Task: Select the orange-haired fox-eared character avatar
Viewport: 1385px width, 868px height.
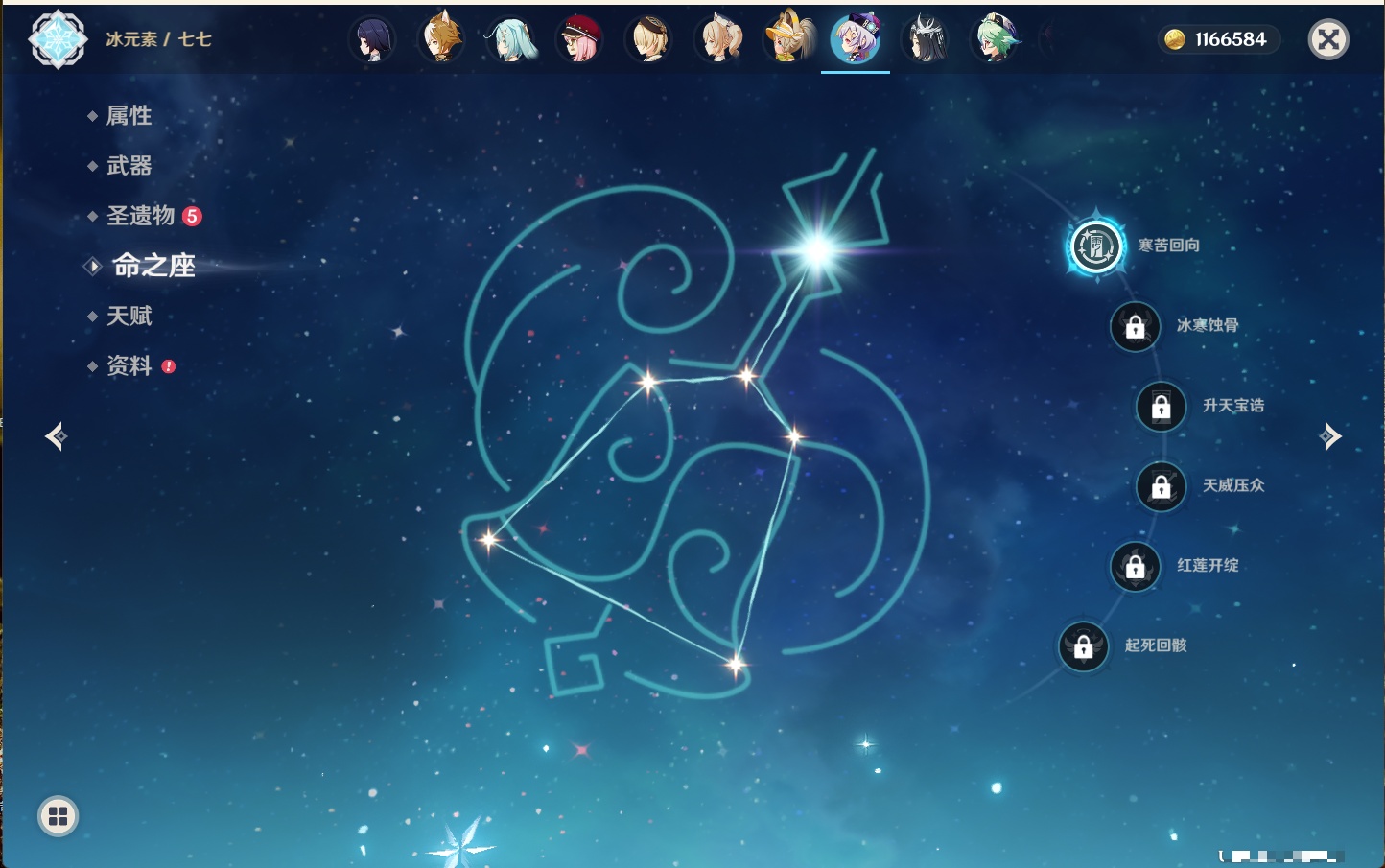Action: coord(441,39)
